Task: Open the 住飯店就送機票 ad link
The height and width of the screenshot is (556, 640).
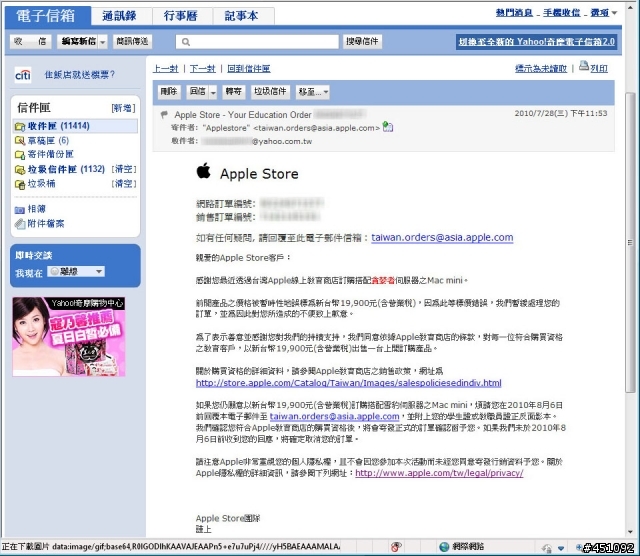Action: click(x=80, y=74)
